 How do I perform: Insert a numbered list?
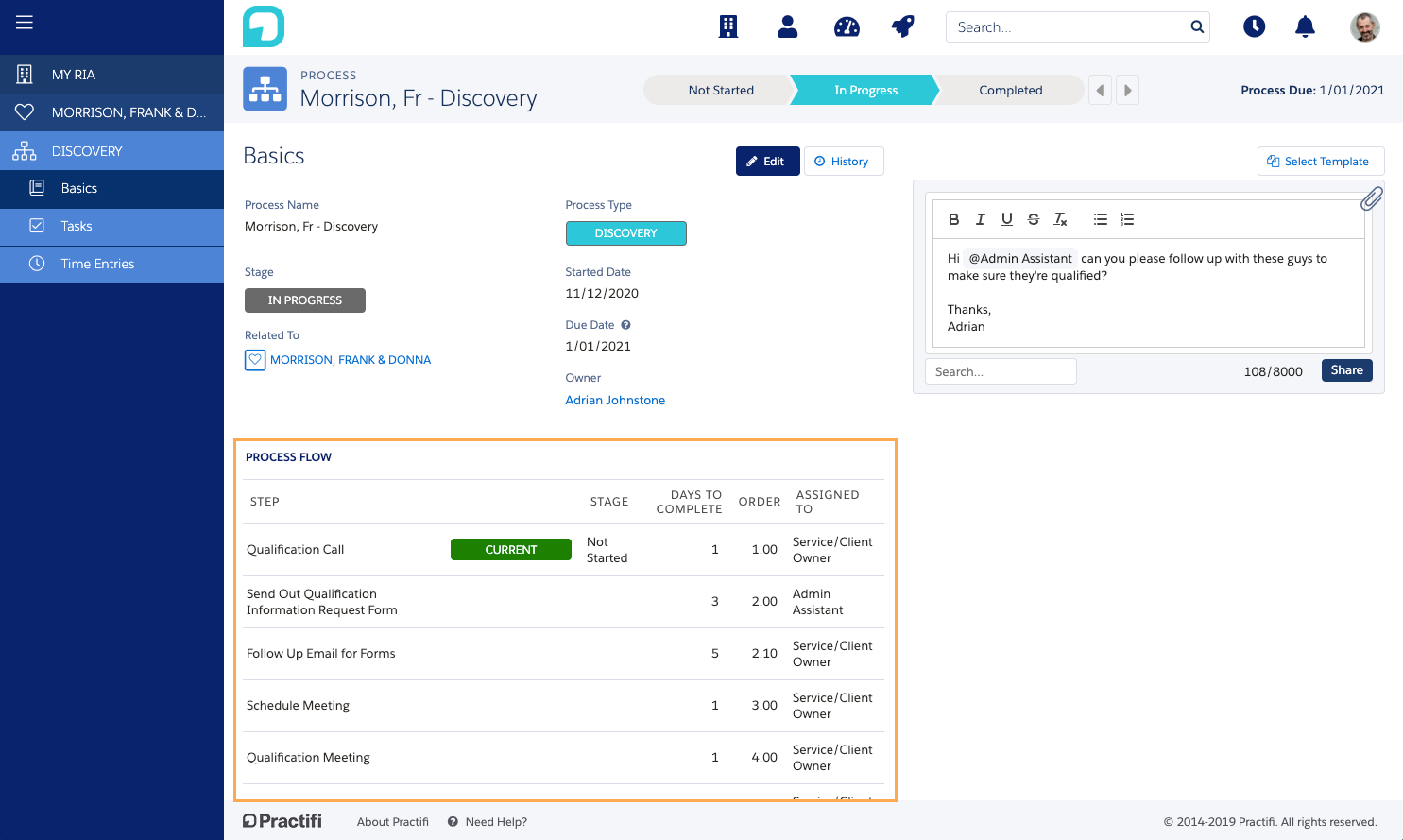(1127, 219)
